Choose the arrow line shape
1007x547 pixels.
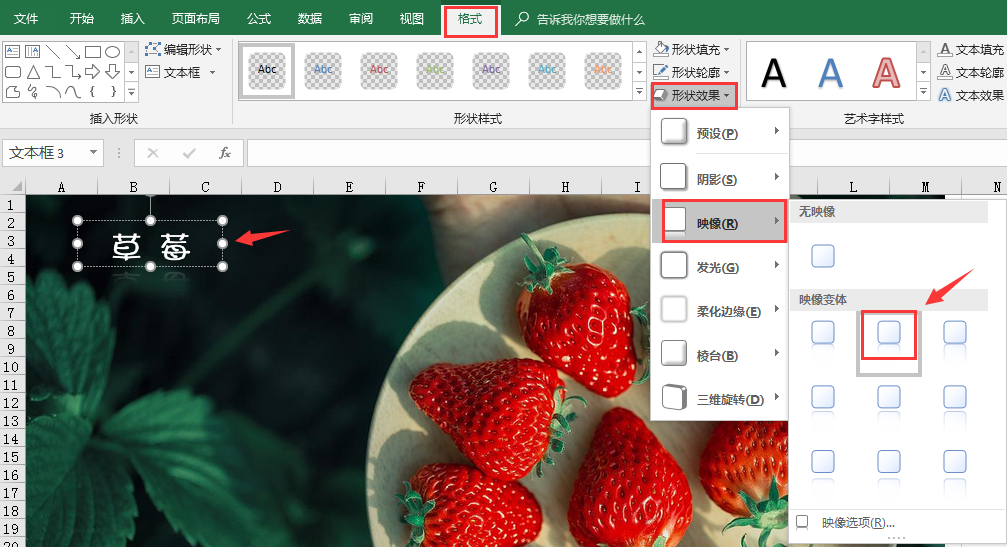tap(73, 51)
